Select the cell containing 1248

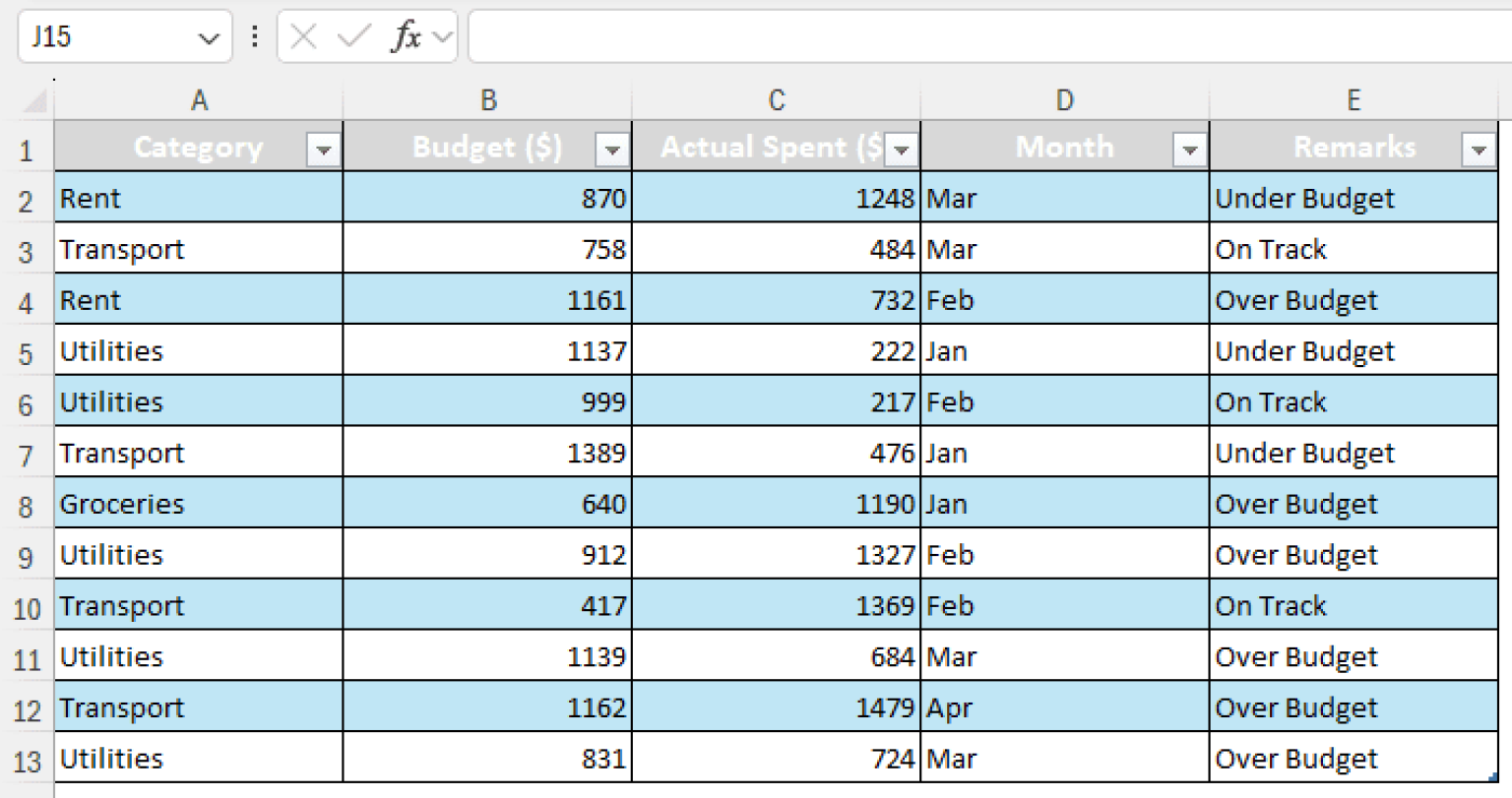(777, 198)
